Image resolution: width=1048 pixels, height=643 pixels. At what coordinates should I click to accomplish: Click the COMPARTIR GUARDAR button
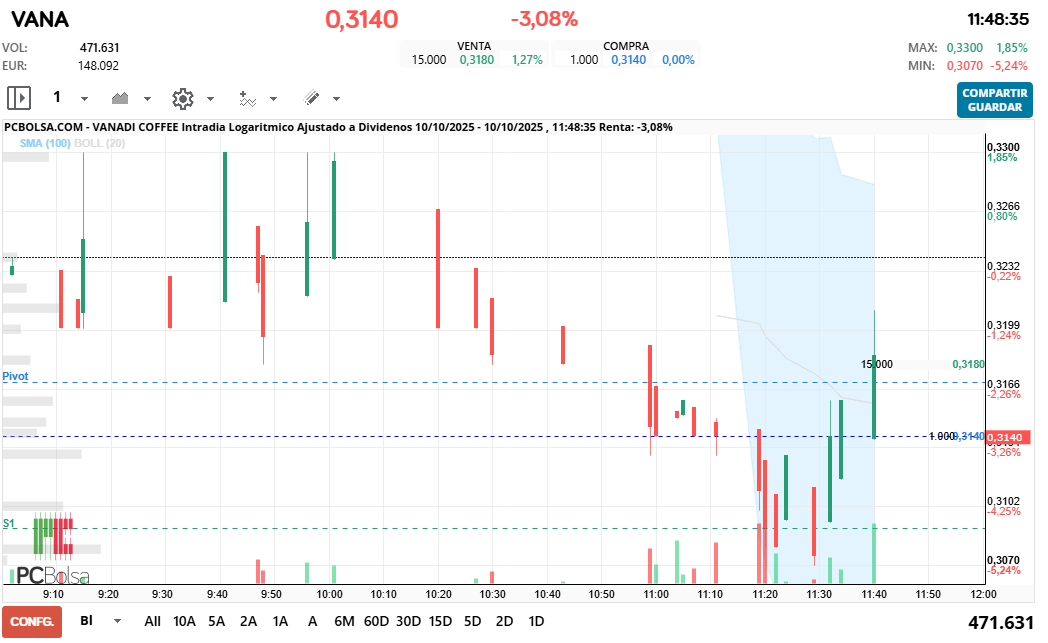[x=995, y=100]
